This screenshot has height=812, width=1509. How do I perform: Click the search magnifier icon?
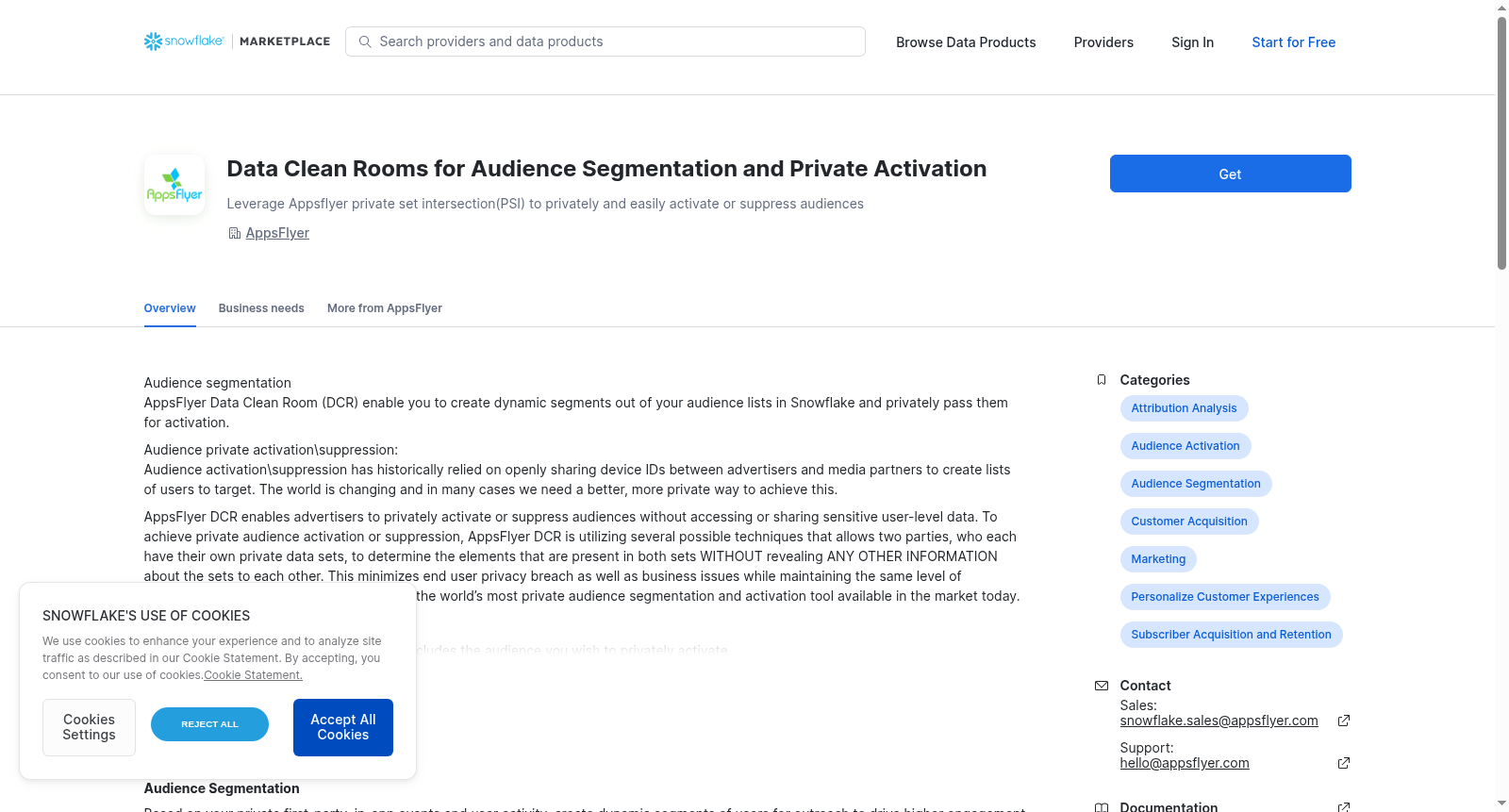coord(365,41)
